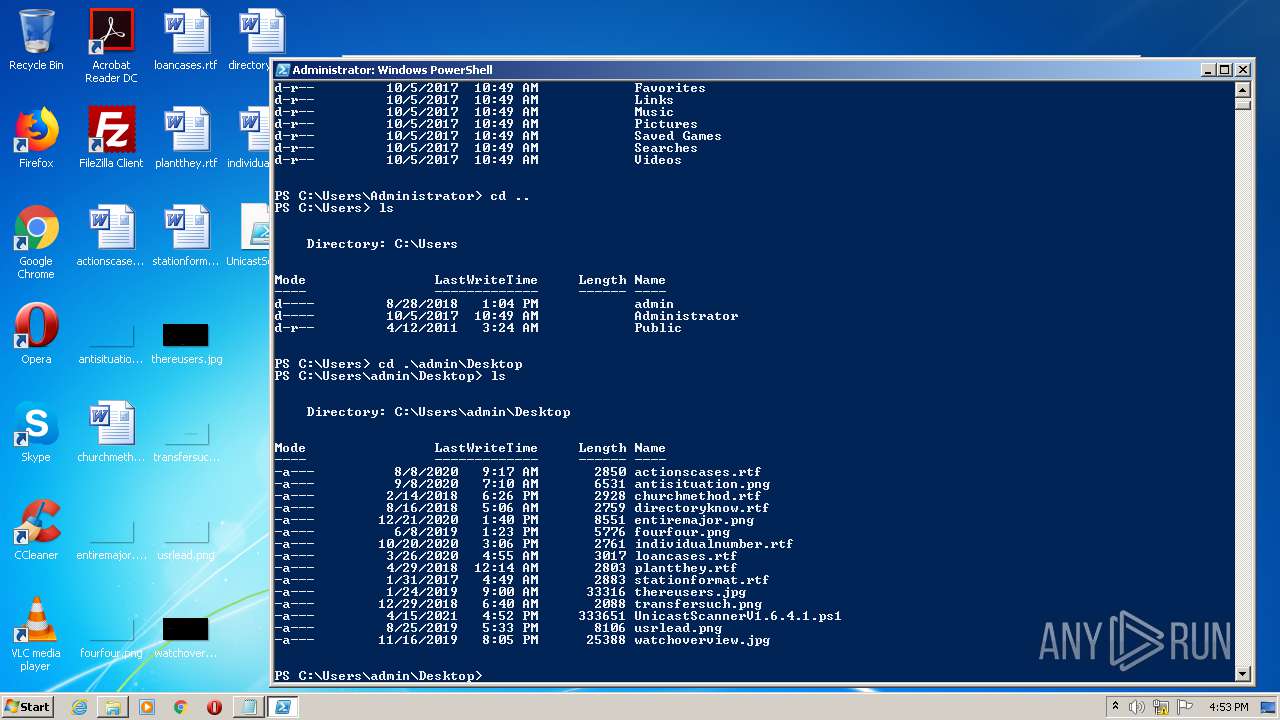
Task: Open Windows Media Player taskbar icon
Action: pos(147,707)
